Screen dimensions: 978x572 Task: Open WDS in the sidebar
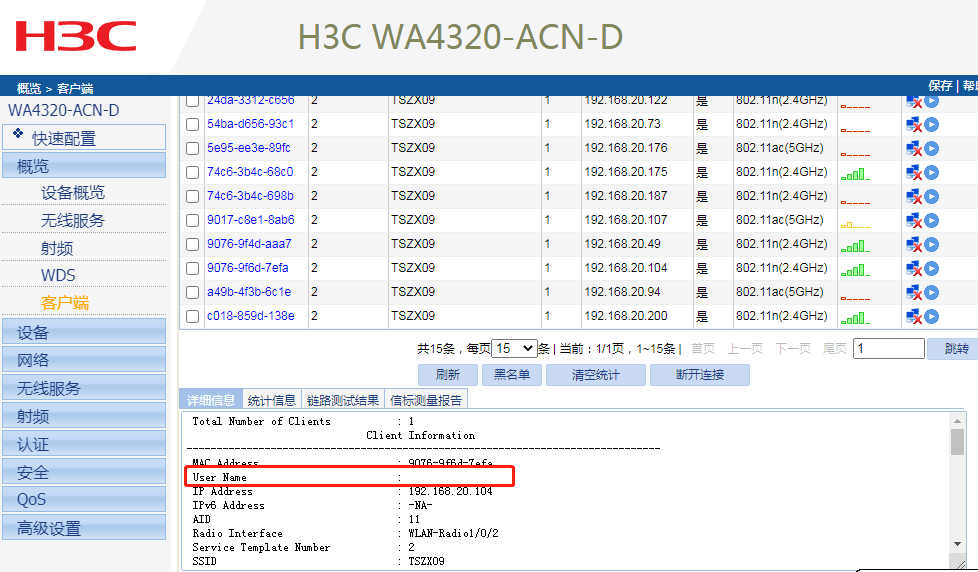click(58, 275)
